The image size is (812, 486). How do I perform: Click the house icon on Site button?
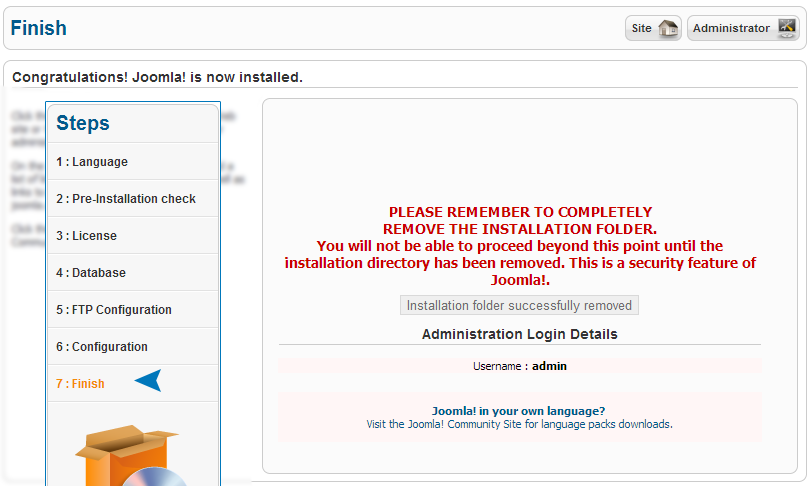point(668,28)
